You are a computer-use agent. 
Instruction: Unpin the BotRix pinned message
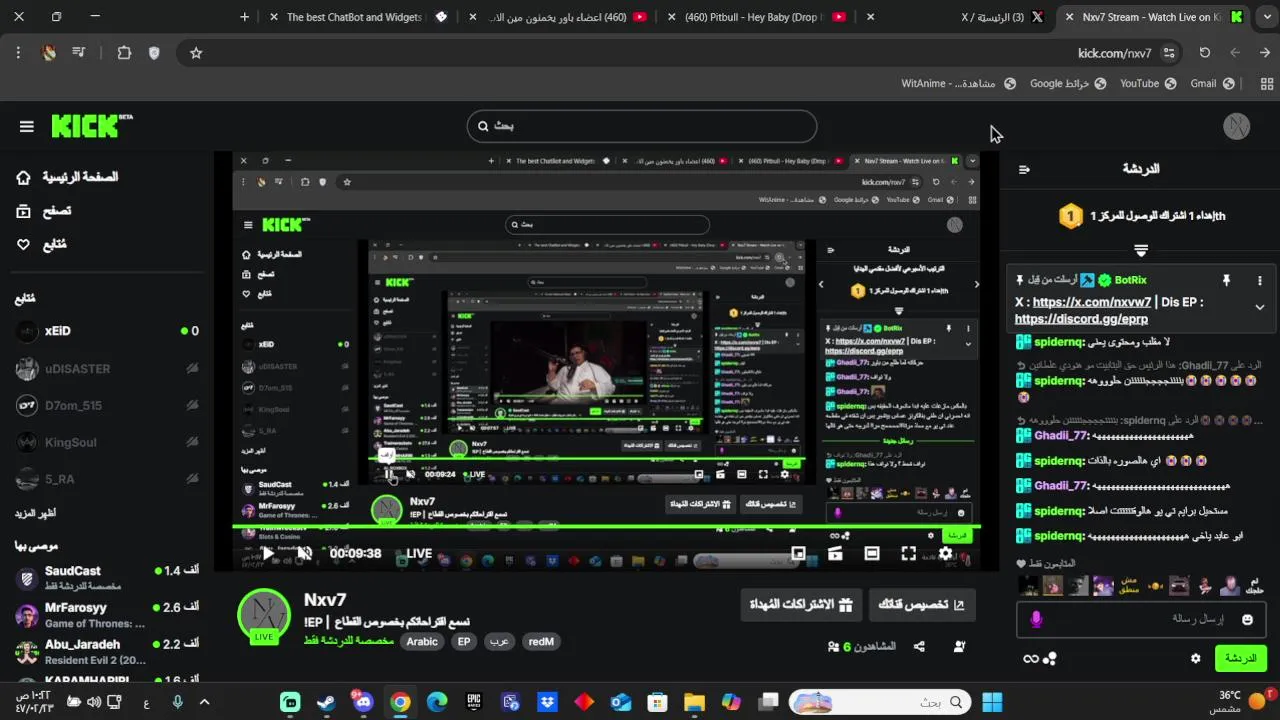[x=1226, y=281]
